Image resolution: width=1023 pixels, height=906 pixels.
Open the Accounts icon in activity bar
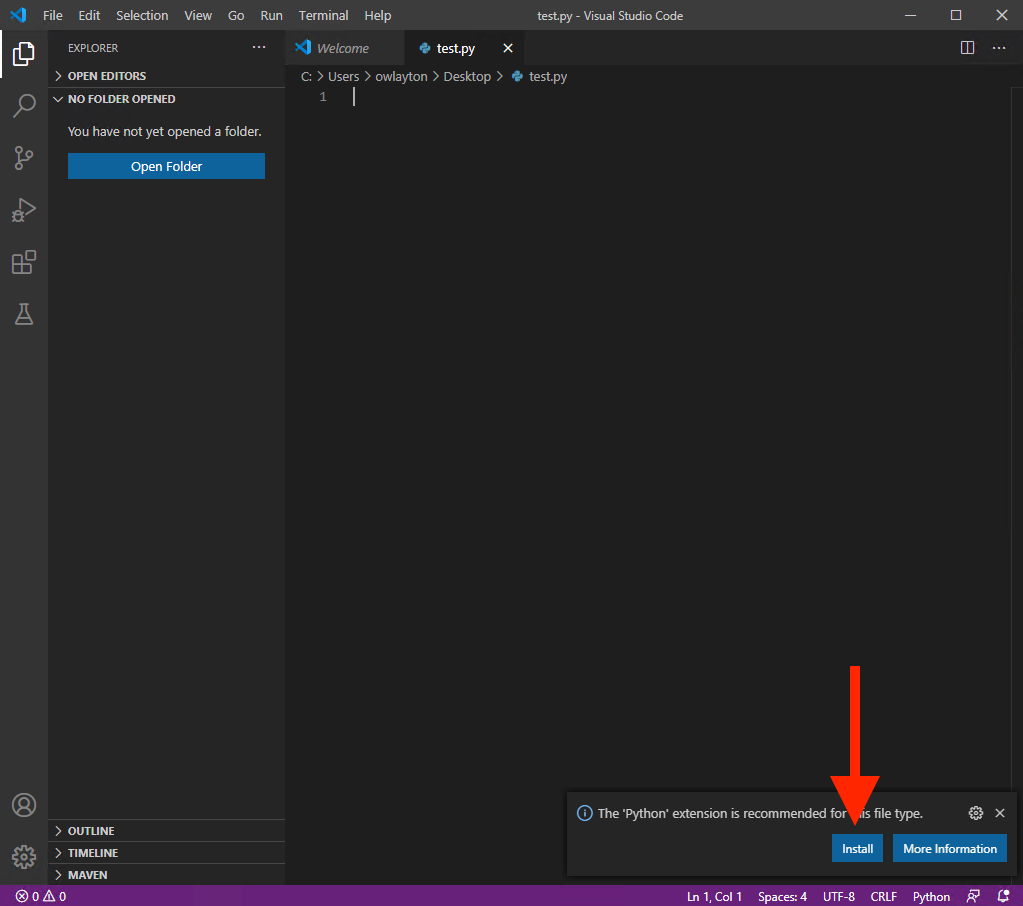click(23, 805)
